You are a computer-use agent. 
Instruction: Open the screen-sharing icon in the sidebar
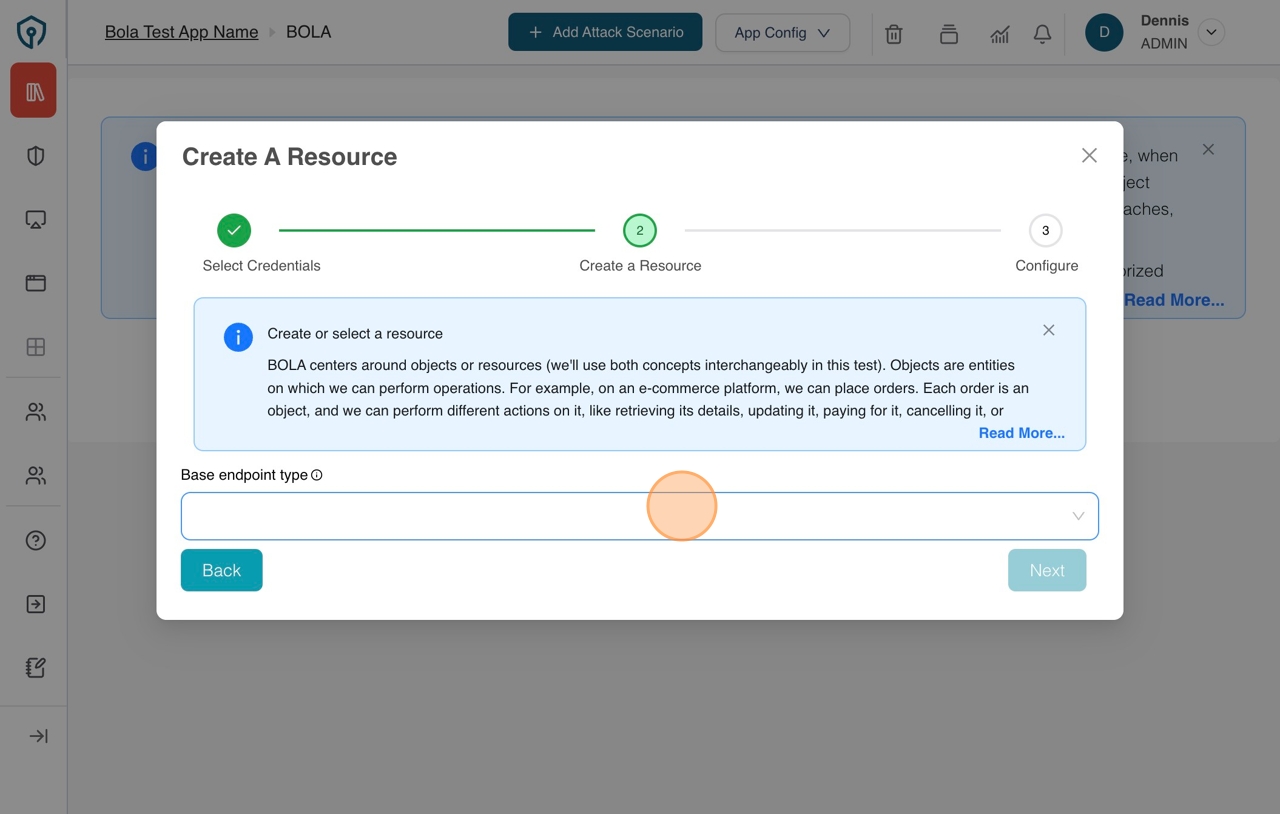click(34, 219)
